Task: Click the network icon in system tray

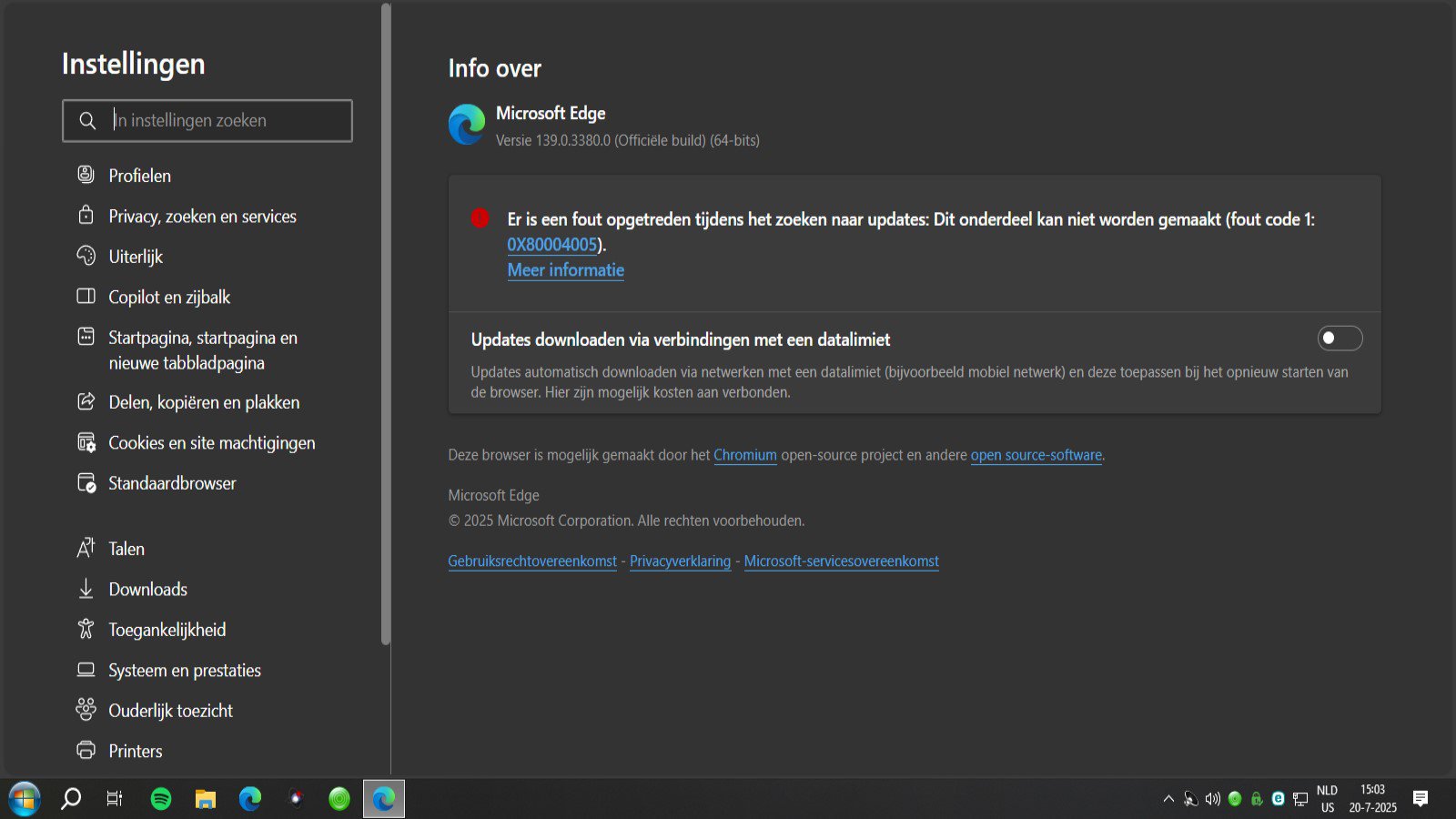Action: 1299,799
